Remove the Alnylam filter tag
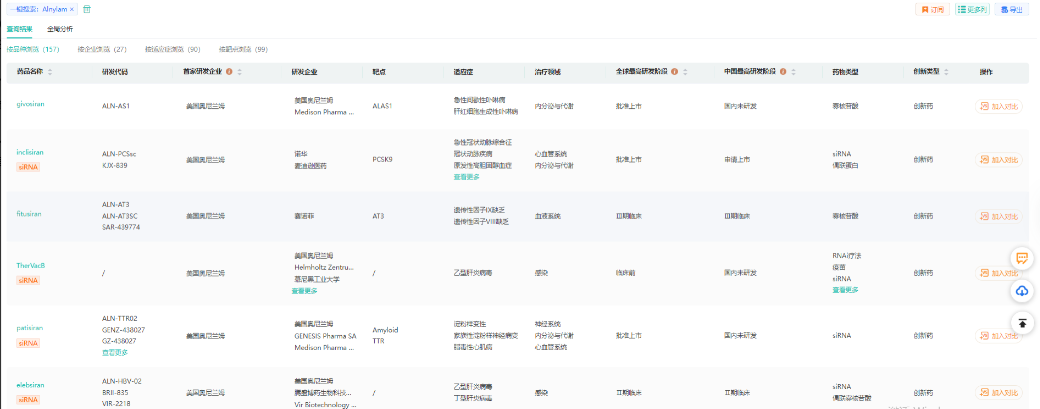 tap(72, 9)
